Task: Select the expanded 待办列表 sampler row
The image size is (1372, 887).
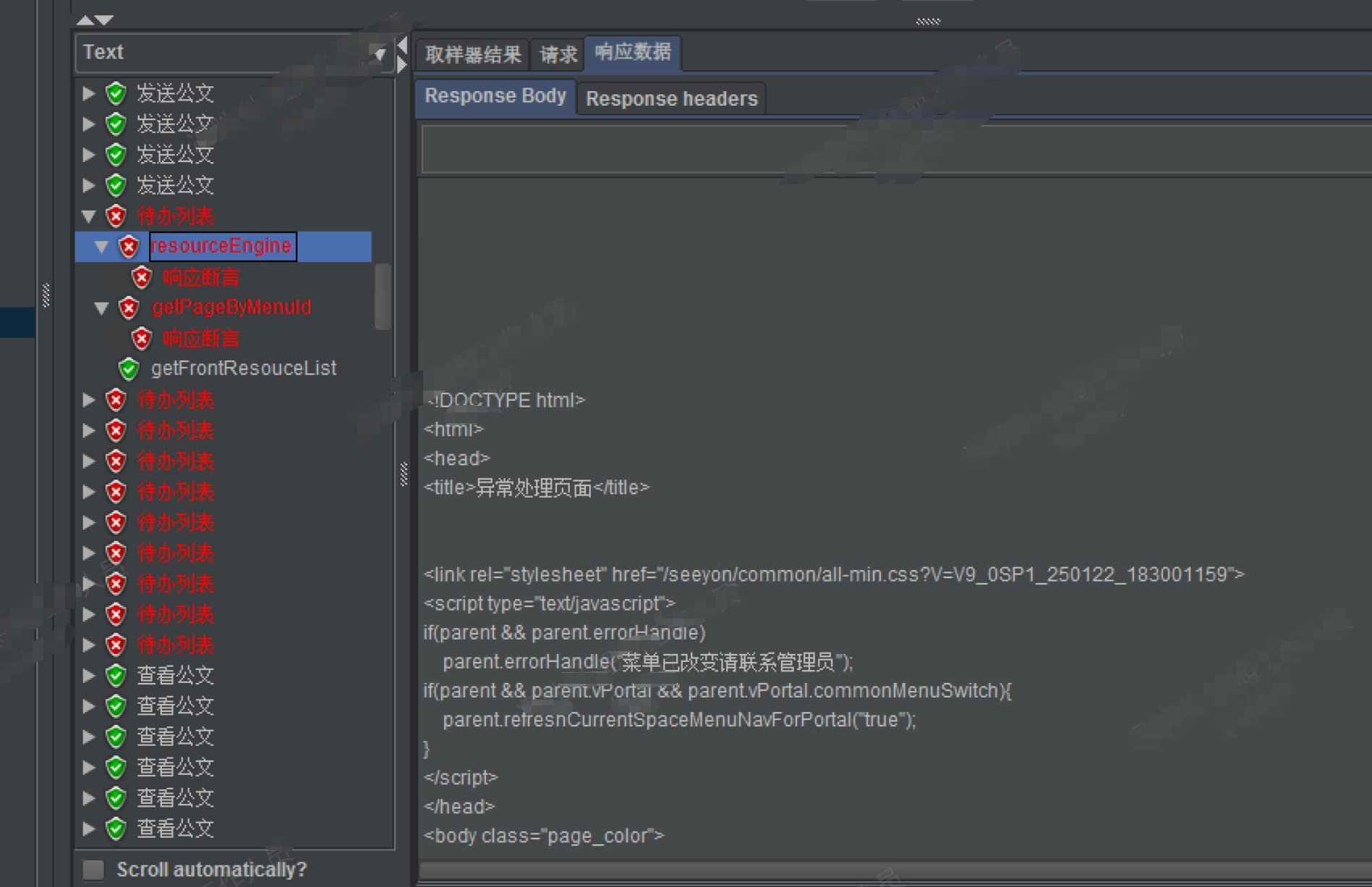Action: click(x=176, y=216)
